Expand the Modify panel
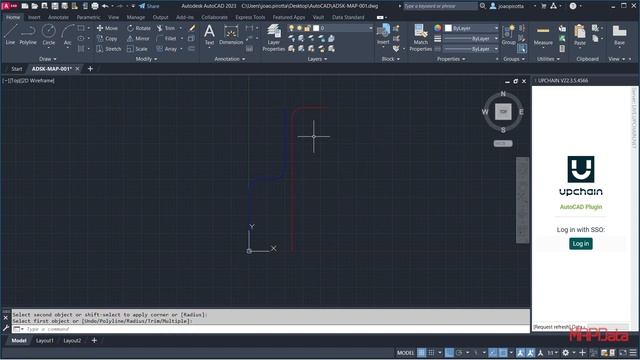 (146, 59)
